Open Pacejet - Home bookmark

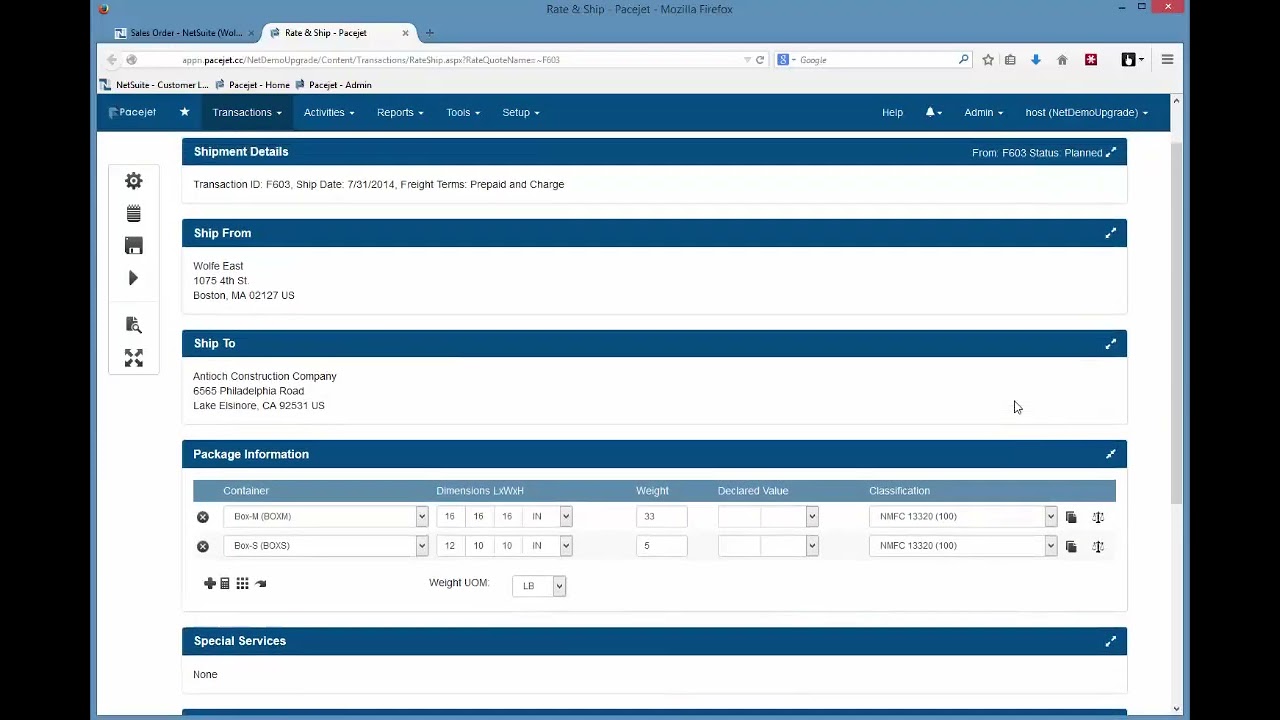tap(252, 85)
